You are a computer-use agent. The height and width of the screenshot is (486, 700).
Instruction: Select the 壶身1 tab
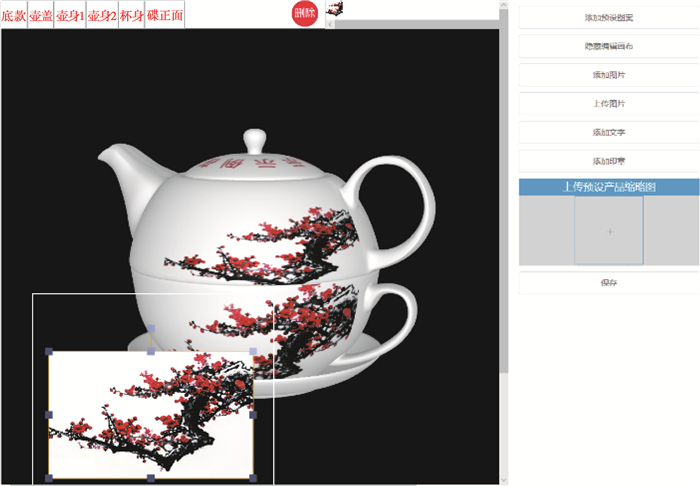pos(70,15)
